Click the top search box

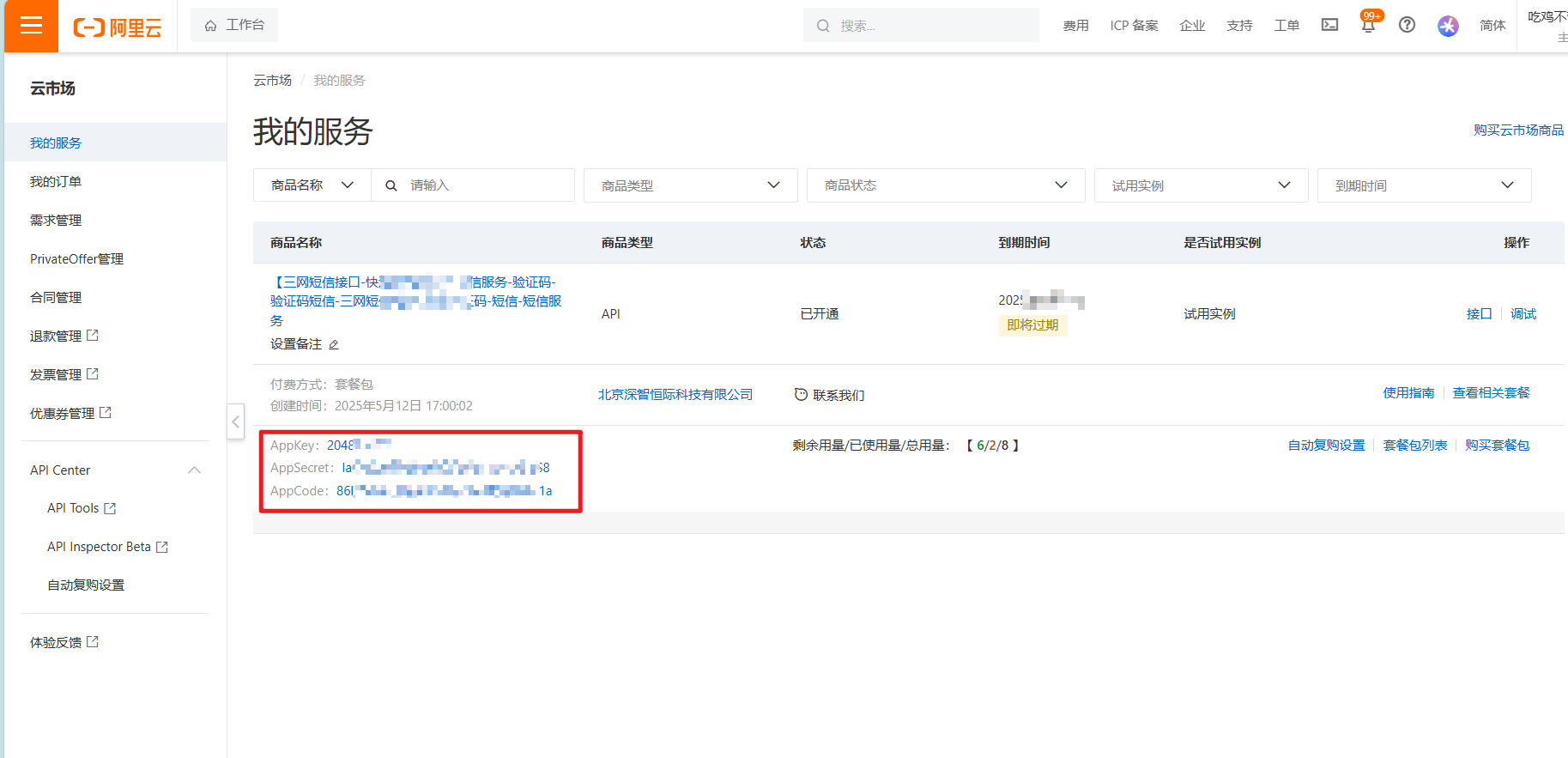pos(921,26)
